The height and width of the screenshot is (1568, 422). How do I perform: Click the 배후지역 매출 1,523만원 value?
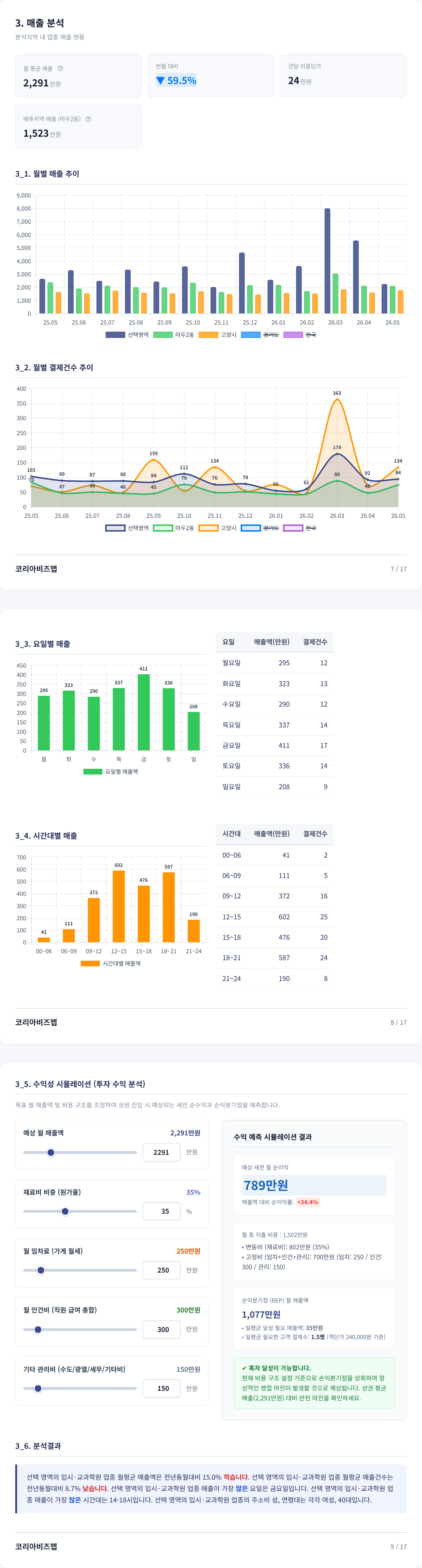pos(42,133)
